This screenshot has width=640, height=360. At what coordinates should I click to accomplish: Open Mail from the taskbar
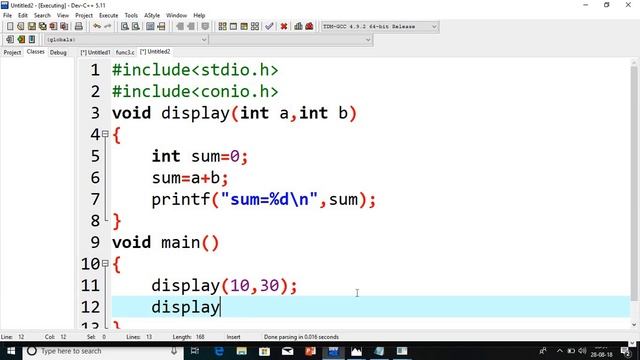(288, 351)
